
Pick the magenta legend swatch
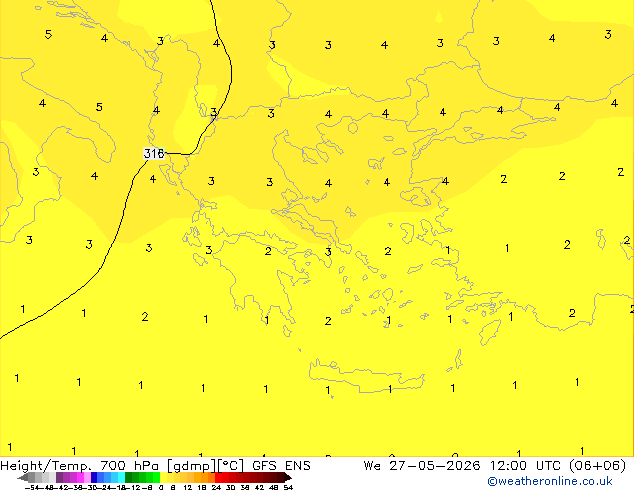point(80,477)
